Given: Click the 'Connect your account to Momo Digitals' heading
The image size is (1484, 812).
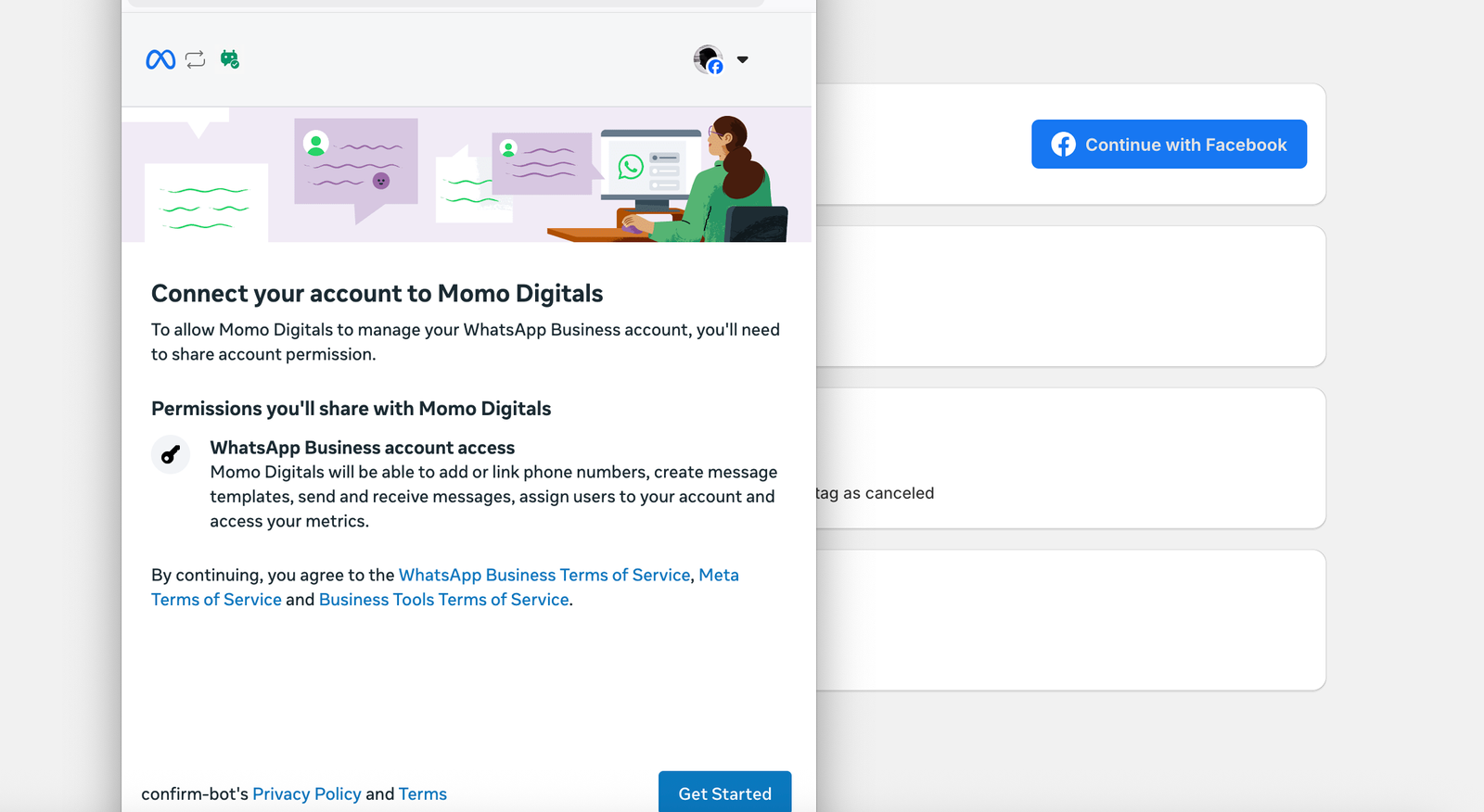Looking at the screenshot, I should point(377,294).
